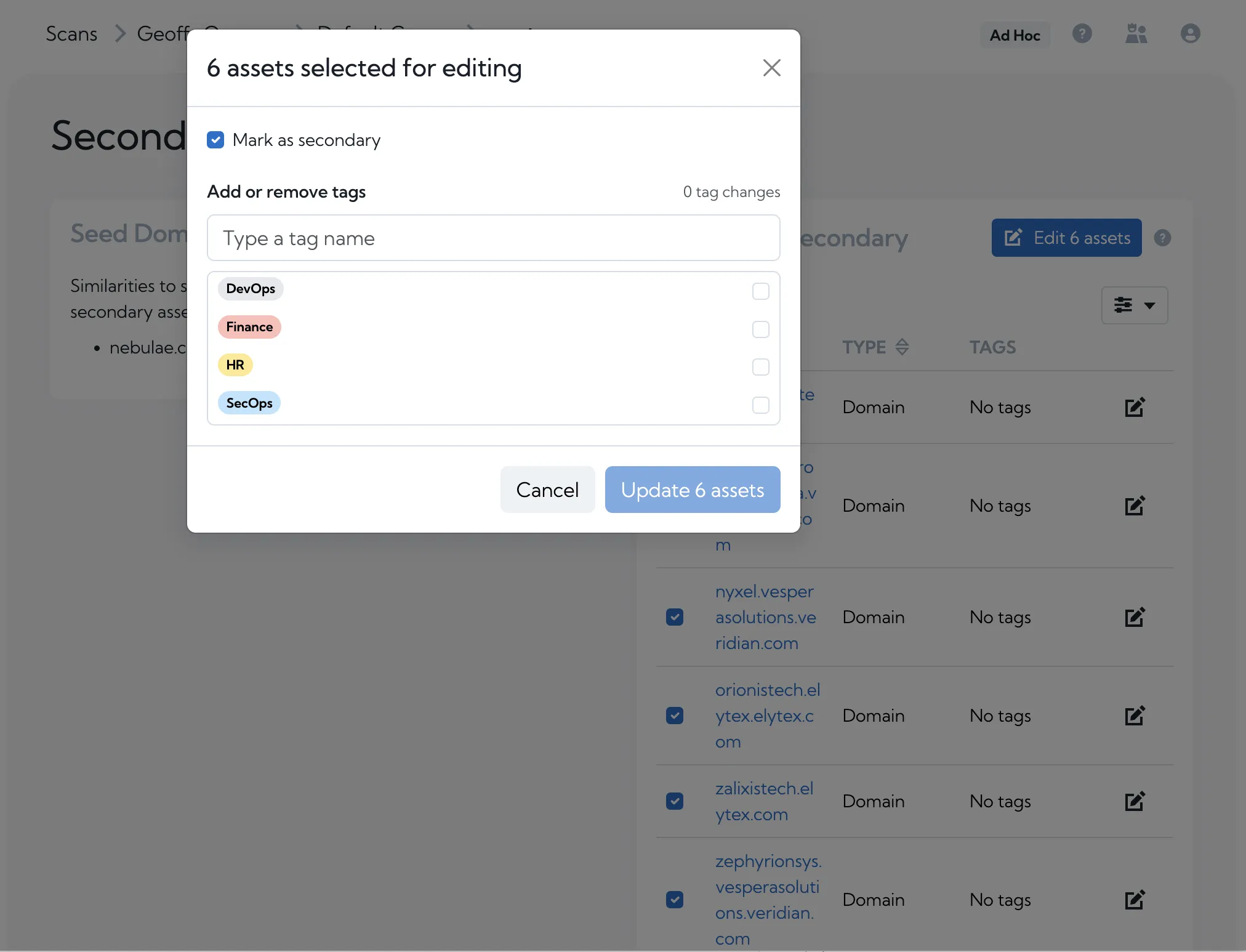Viewport: 1246px width, 952px height.
Task: Open the team members icon in header
Action: [x=1136, y=34]
